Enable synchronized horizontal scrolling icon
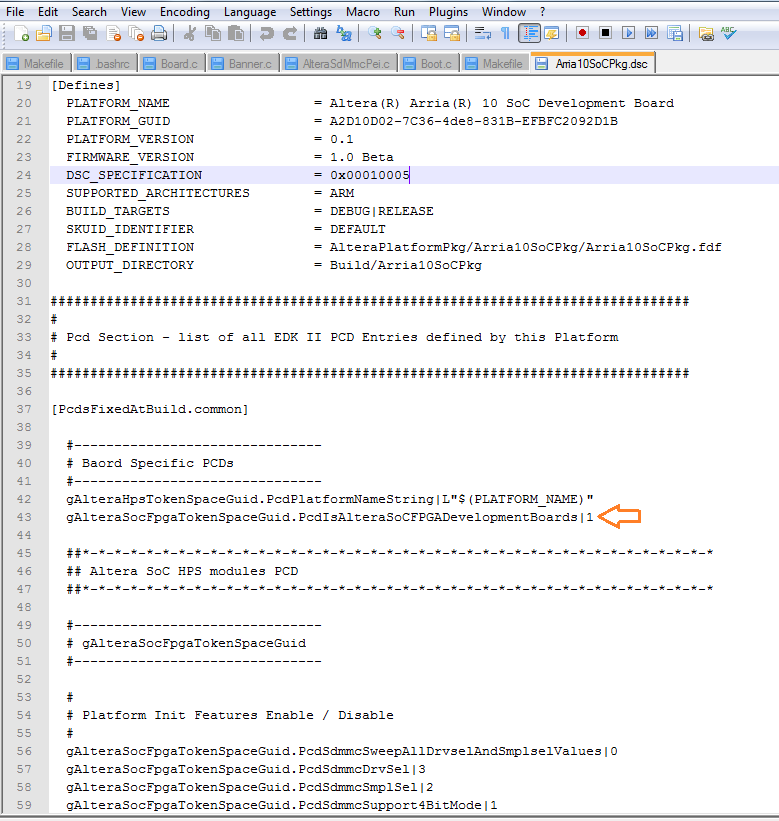Image resolution: width=779 pixels, height=821 pixels. click(x=451, y=34)
